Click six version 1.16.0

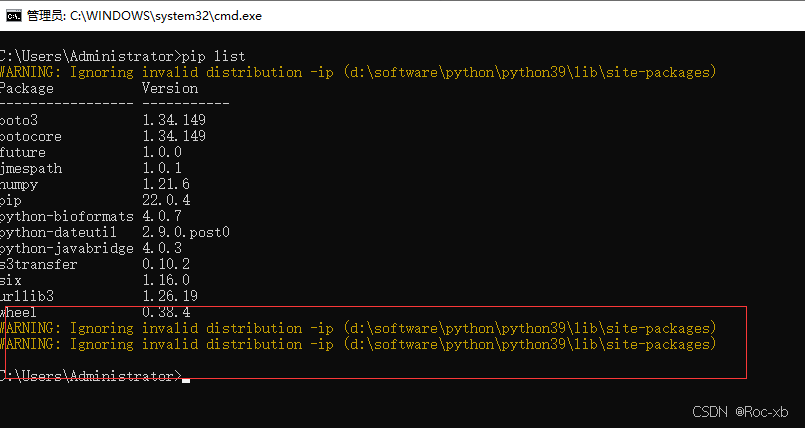(x=166, y=280)
